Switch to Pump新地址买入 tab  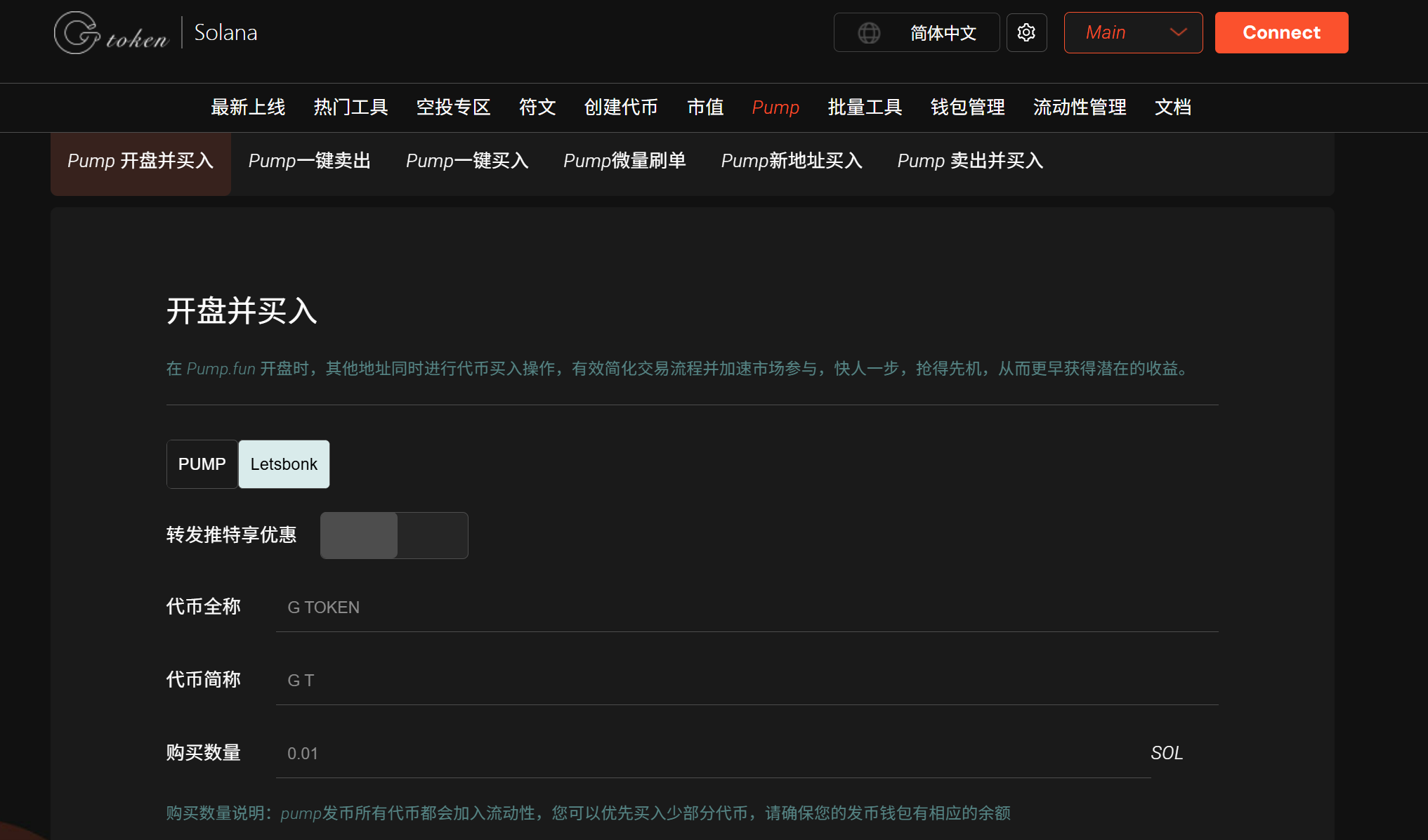(792, 161)
